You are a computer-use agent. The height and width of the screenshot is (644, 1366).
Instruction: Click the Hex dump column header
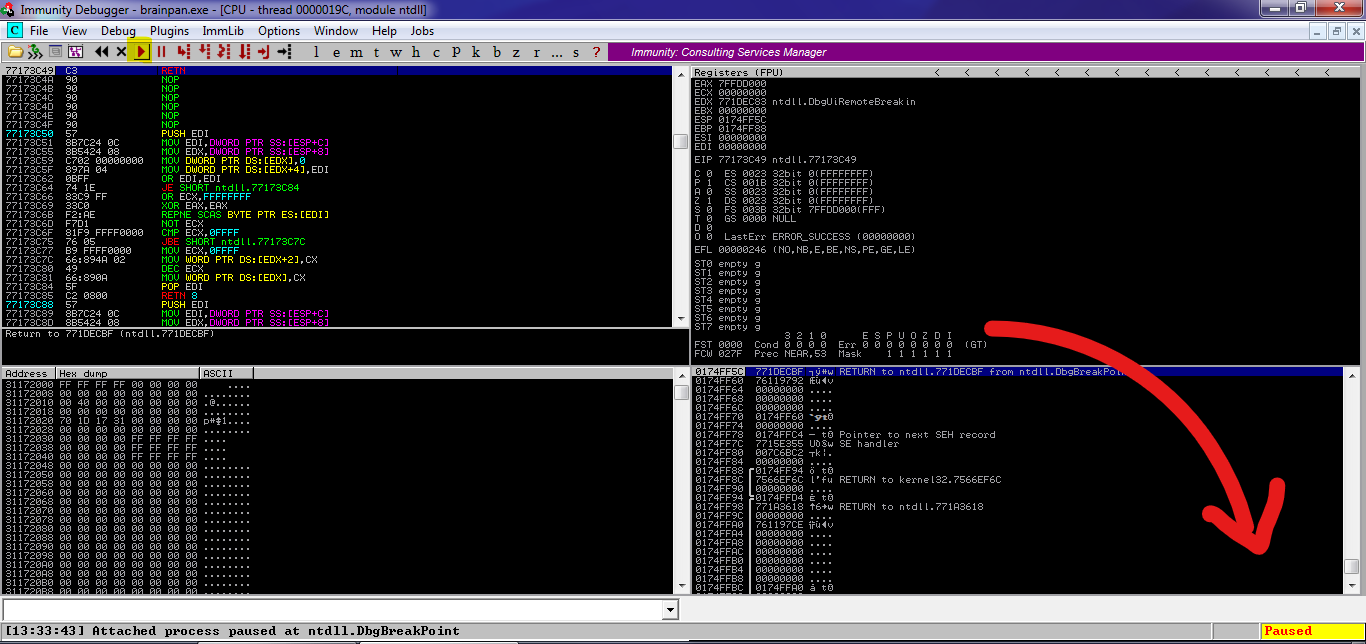point(127,373)
